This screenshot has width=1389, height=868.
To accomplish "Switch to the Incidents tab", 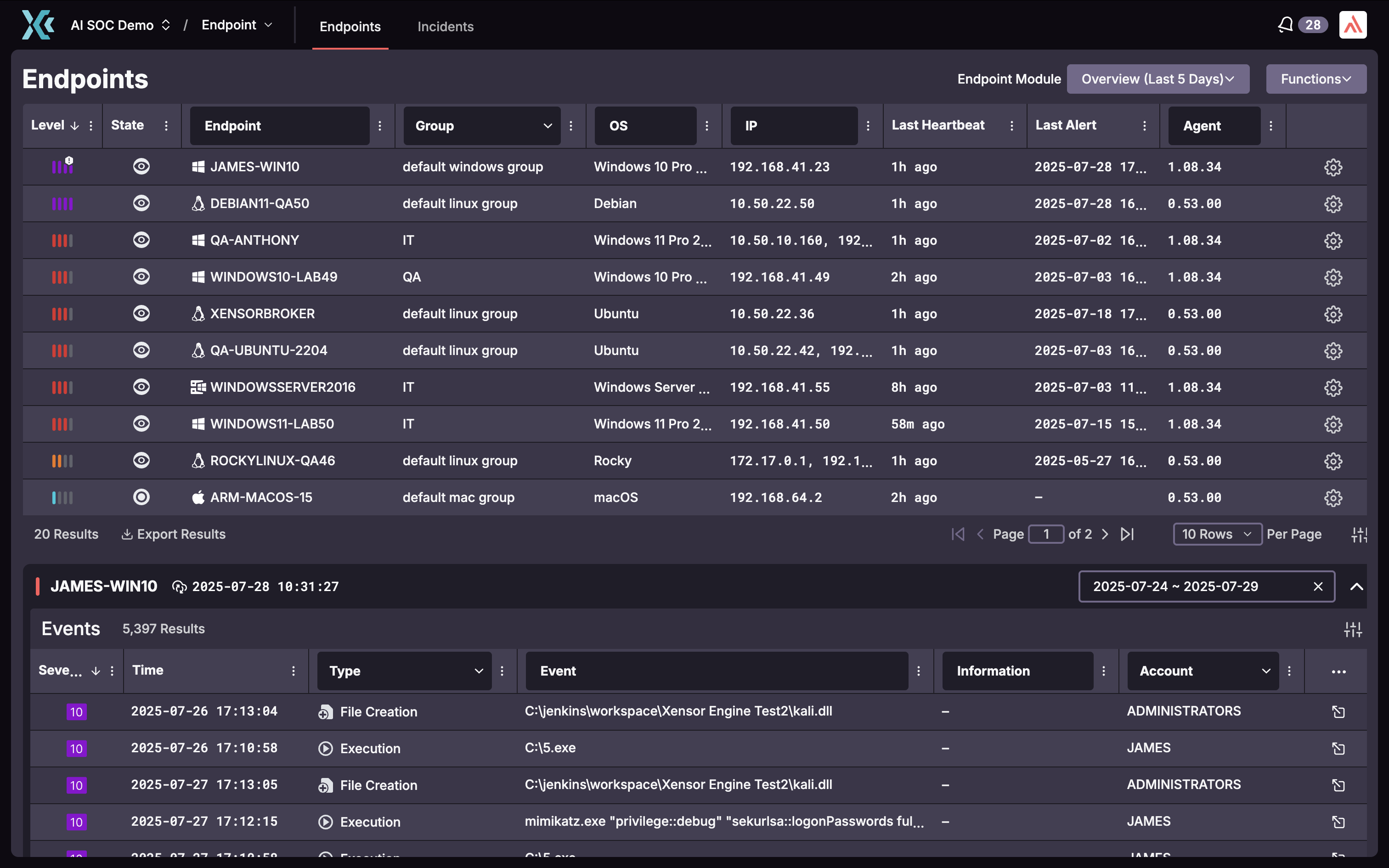I will coord(446,27).
